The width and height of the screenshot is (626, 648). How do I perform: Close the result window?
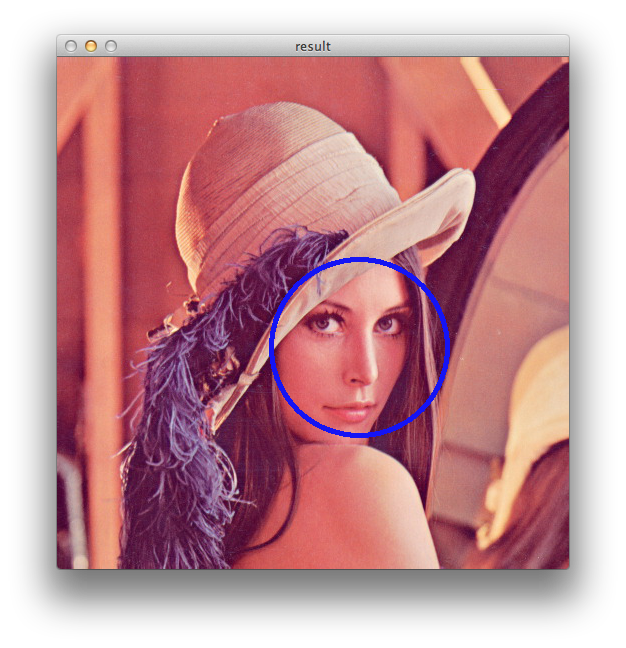click(71, 46)
